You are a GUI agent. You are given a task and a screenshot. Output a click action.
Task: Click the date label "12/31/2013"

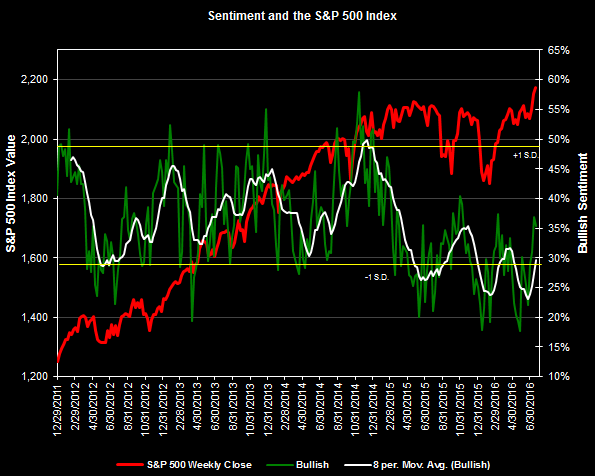268,411
